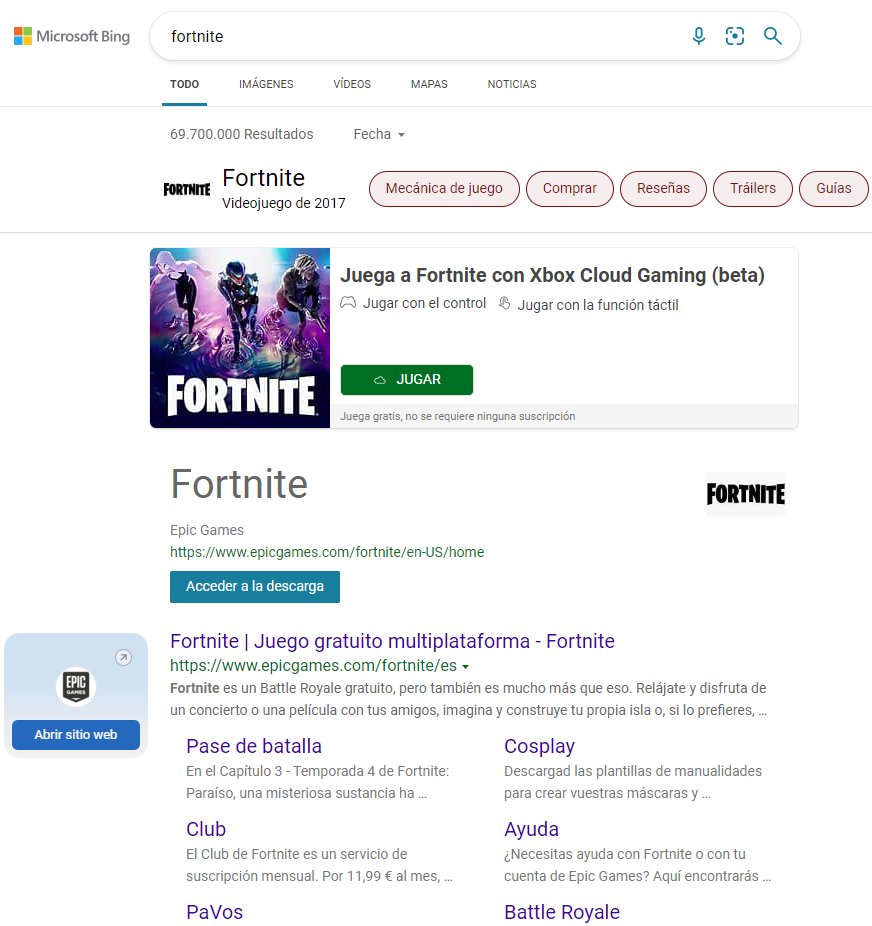Open the Fecha date filter dropdown
This screenshot has width=872, height=926.
379,134
